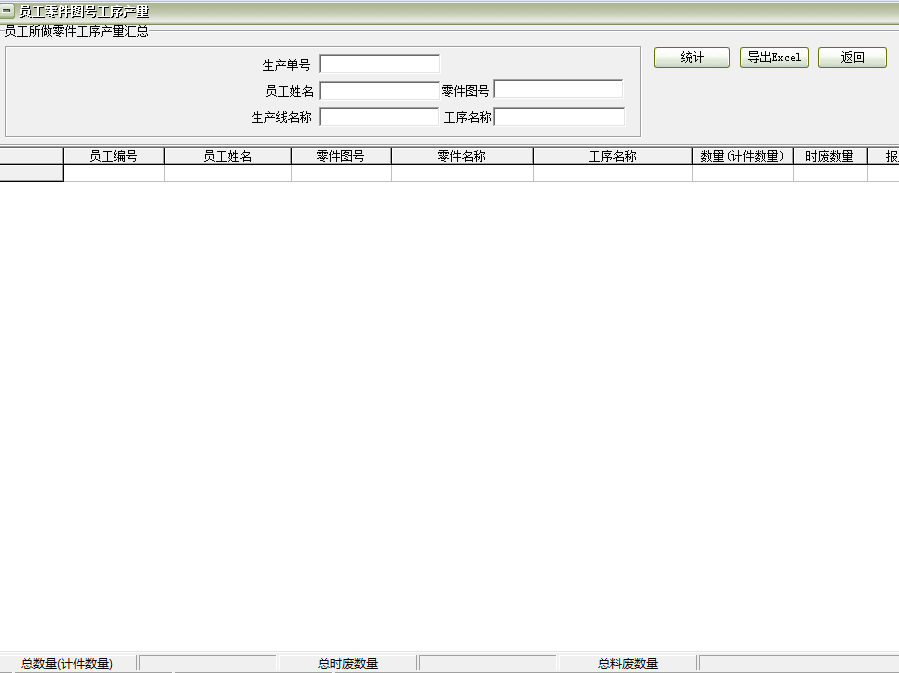Click the 时废数量 column header
Image resolution: width=899 pixels, height=673 pixels.
829,156
